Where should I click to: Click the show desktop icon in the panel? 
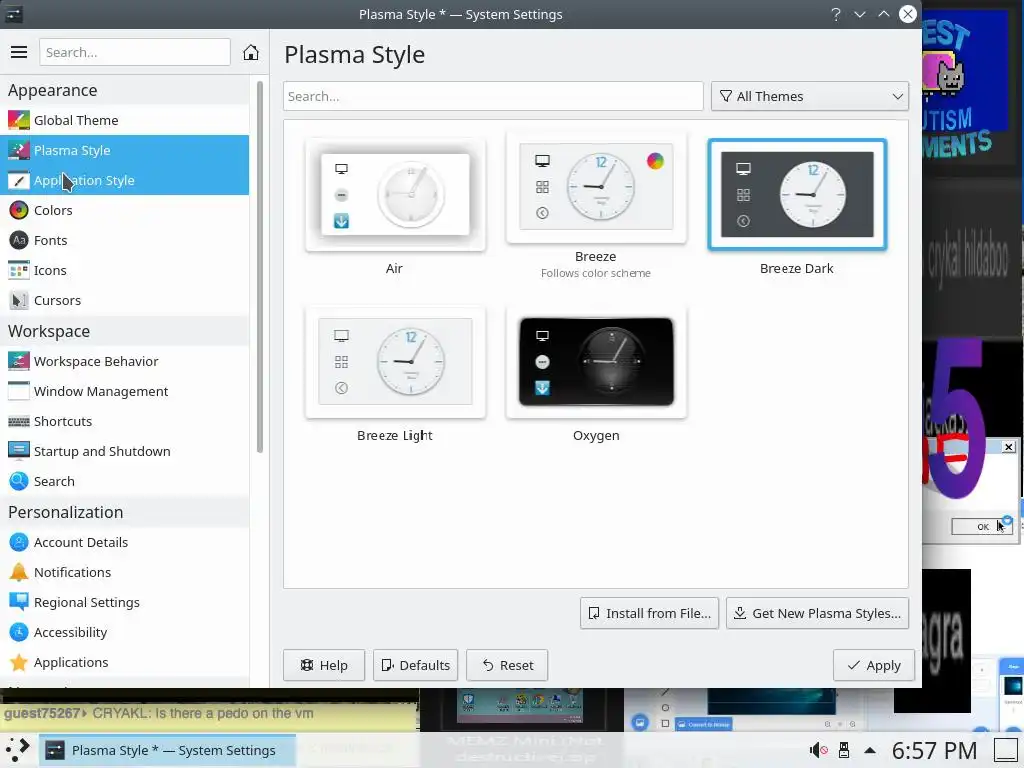pyautogui.click(x=1006, y=750)
